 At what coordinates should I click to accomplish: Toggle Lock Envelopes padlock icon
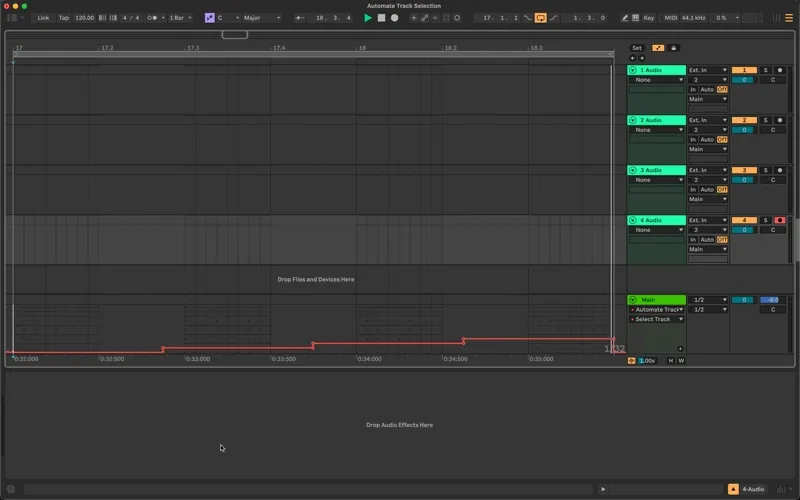tap(673, 48)
